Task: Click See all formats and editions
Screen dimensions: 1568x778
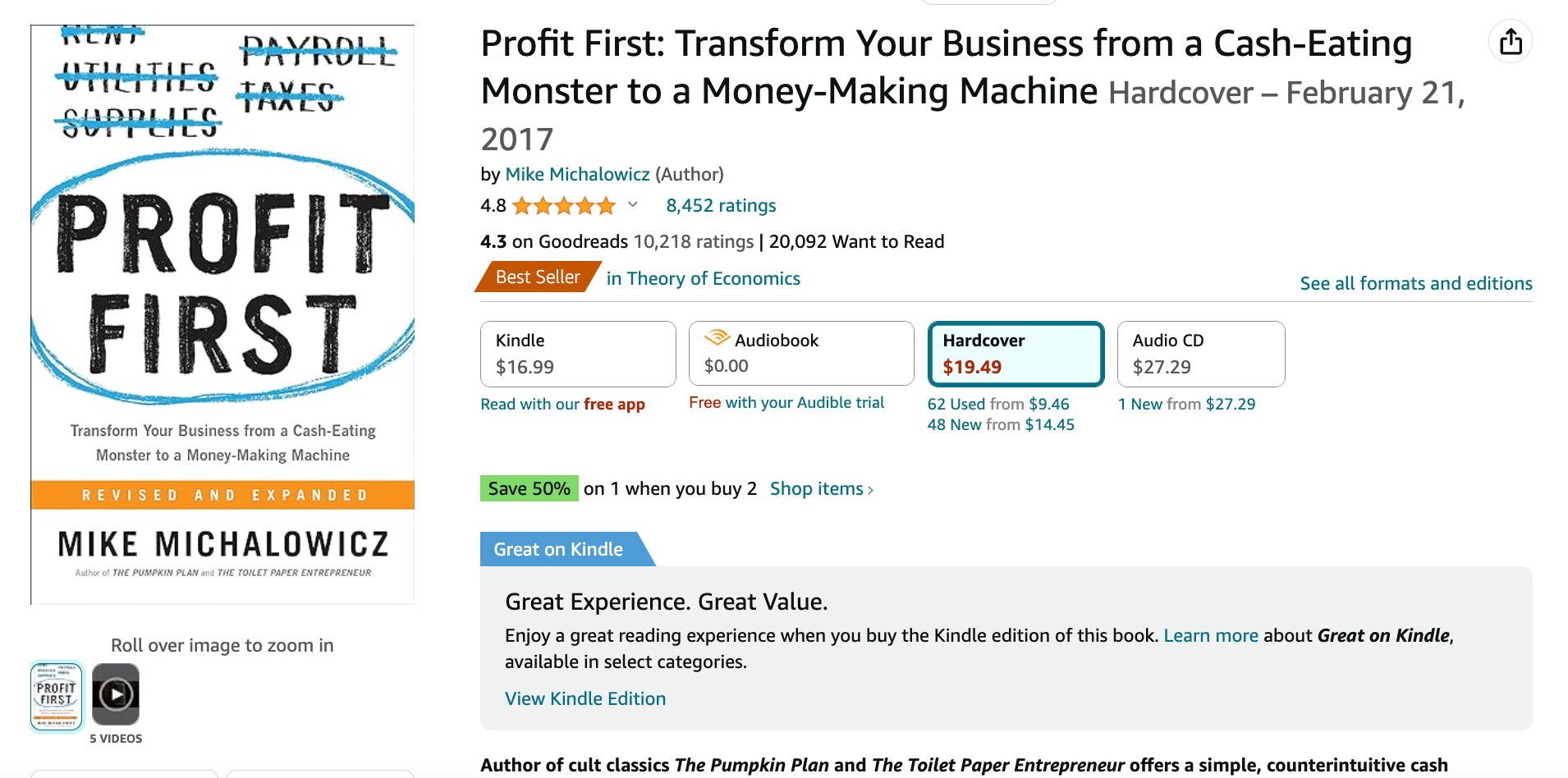Action: 1416,283
